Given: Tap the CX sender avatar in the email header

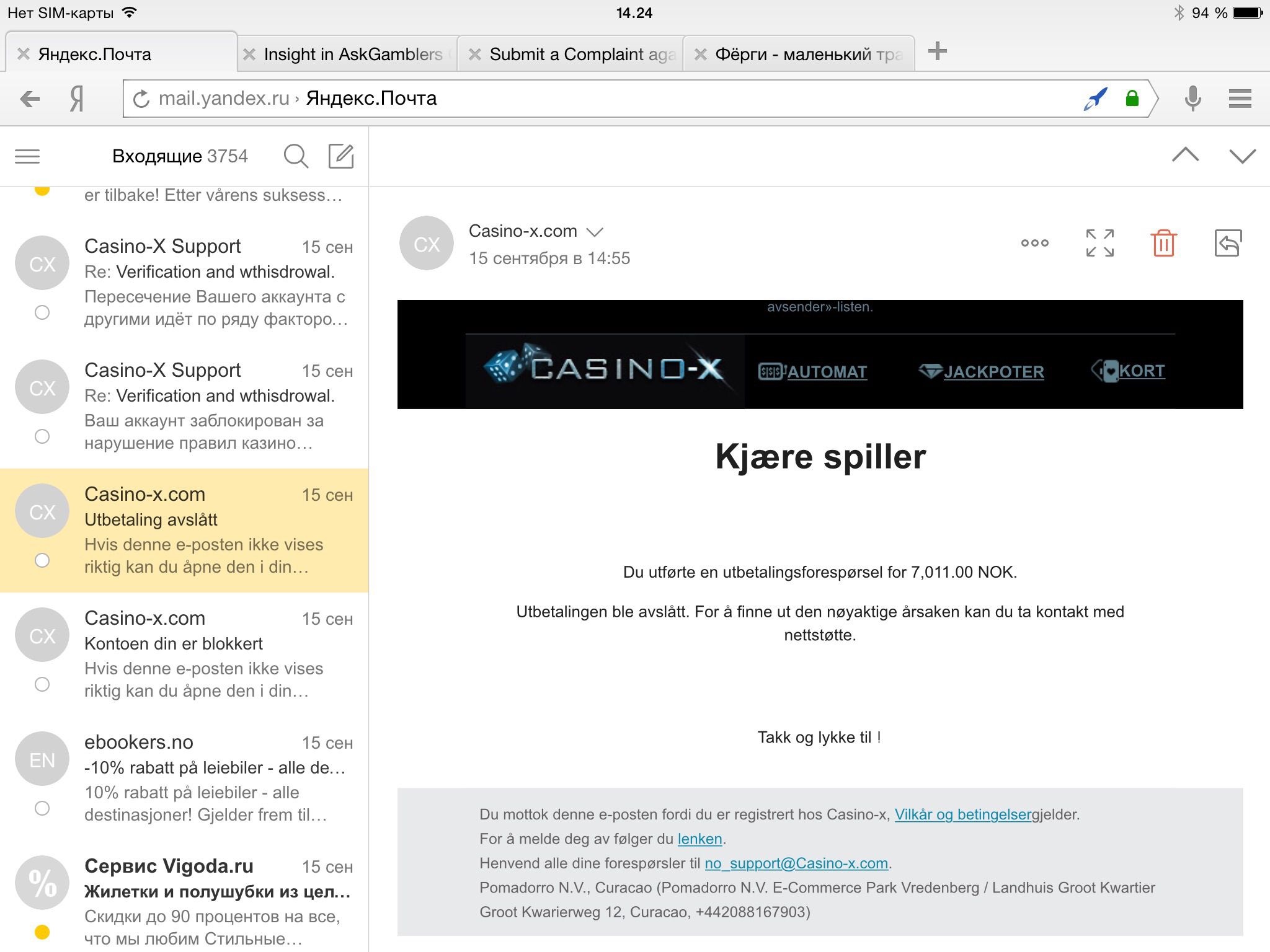Looking at the screenshot, I should click(427, 243).
